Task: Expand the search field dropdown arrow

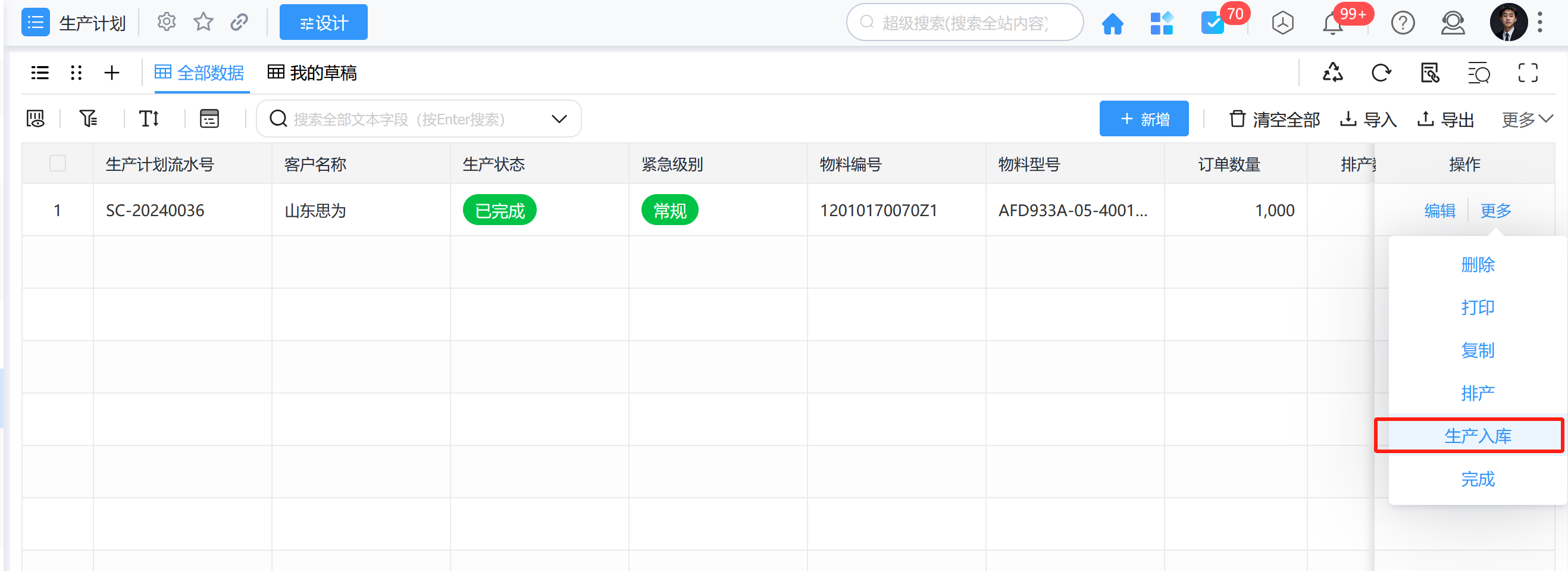Action: 559,118
